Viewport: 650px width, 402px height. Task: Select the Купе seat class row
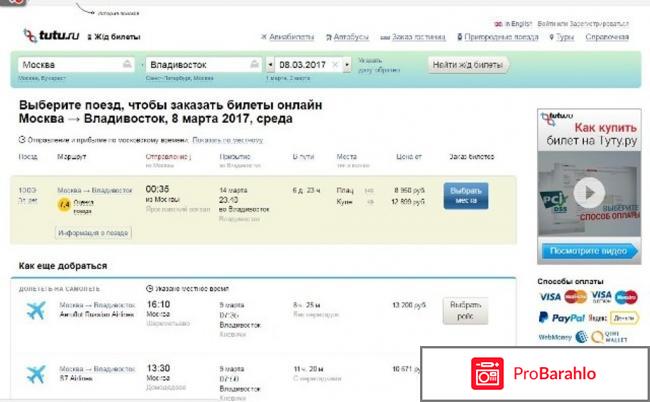point(381,202)
